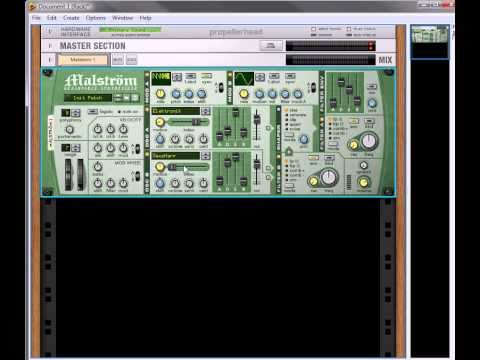Click the Mod A waveform display

coord(161,79)
